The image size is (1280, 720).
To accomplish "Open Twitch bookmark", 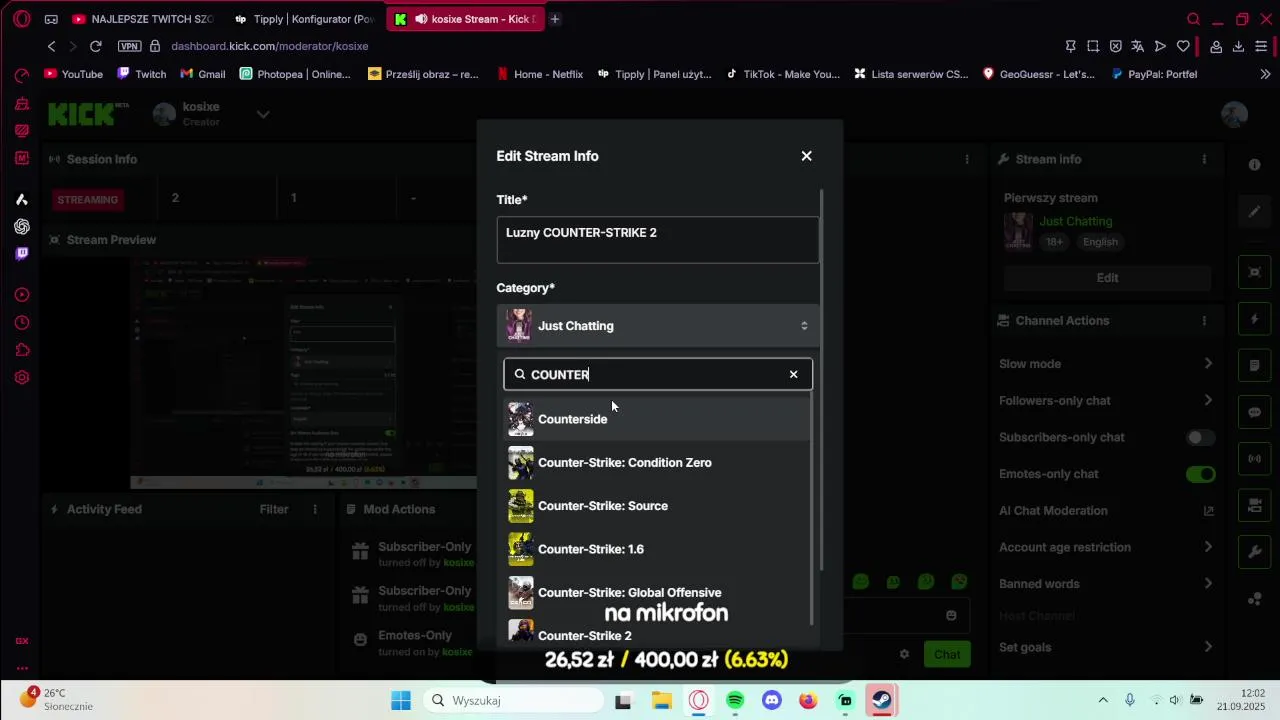I will [142, 74].
